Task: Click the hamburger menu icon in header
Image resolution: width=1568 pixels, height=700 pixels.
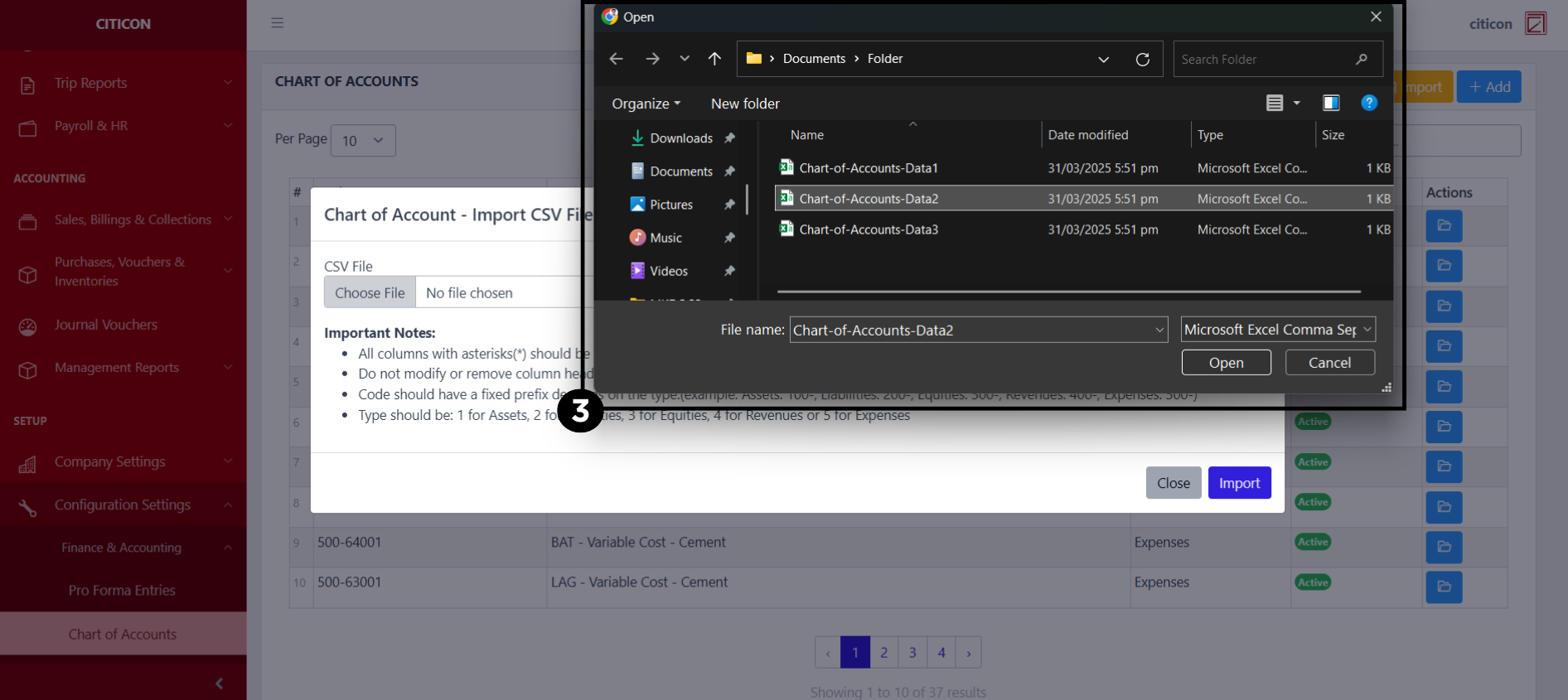Action: (x=278, y=23)
